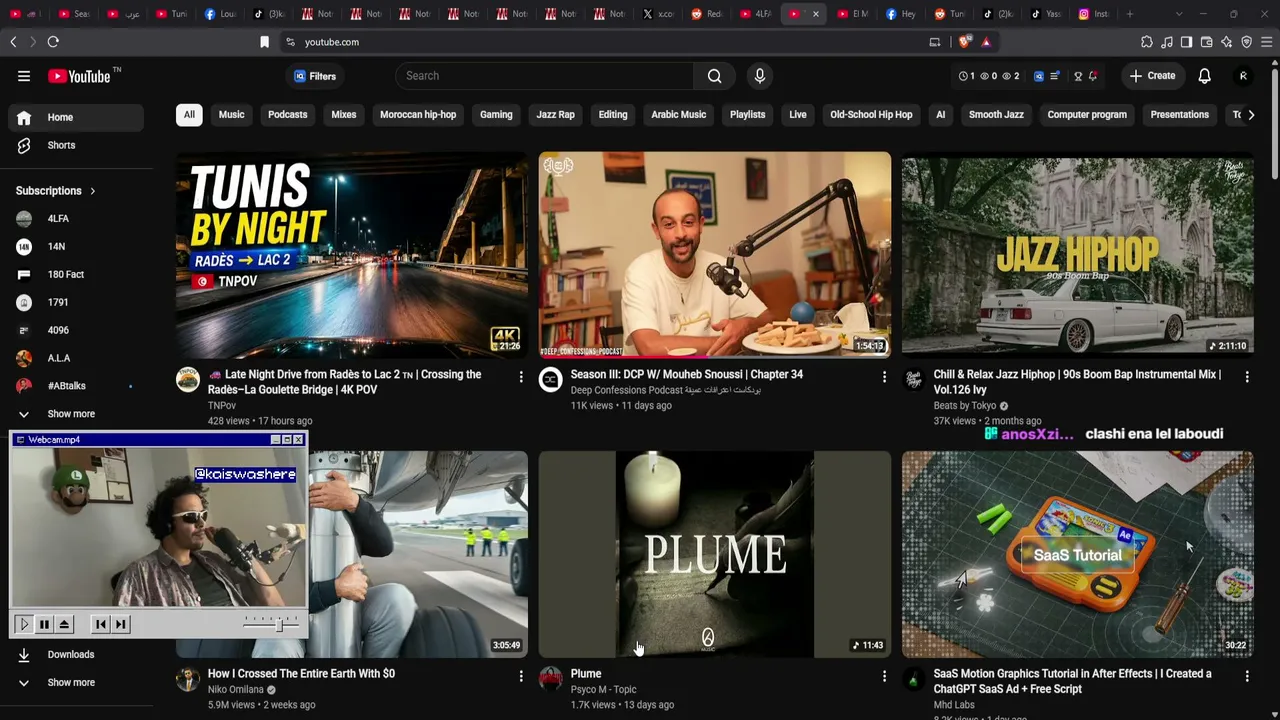
Task: Select the Old-School Hip Hop chip
Action: click(x=871, y=115)
